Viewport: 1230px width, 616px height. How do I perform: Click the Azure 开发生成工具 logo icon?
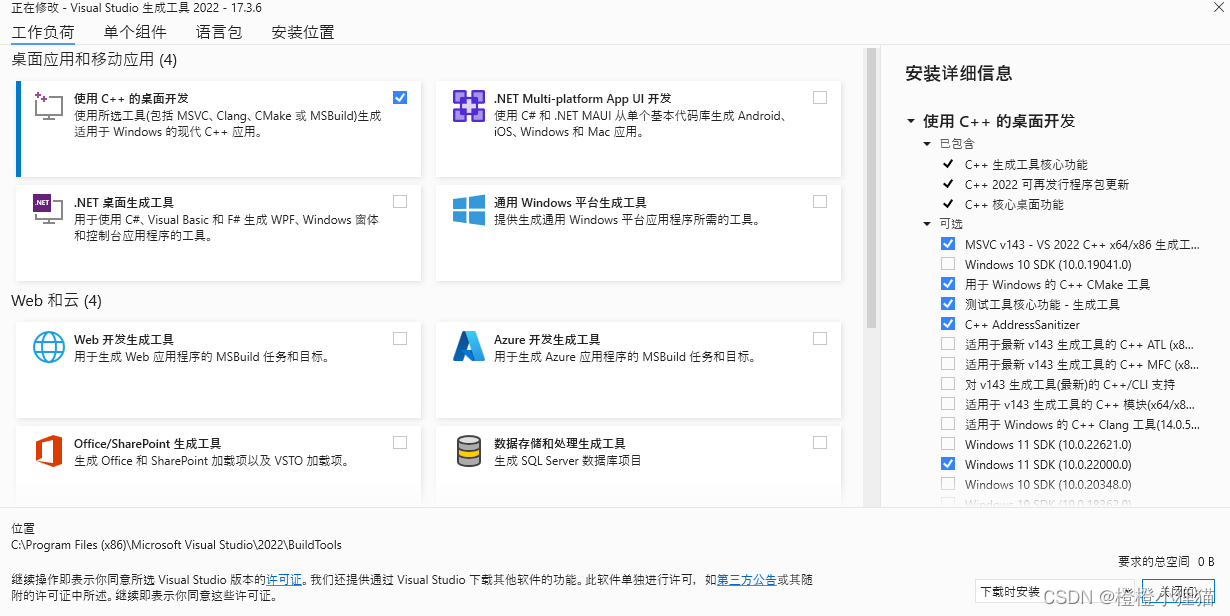pyautogui.click(x=469, y=346)
